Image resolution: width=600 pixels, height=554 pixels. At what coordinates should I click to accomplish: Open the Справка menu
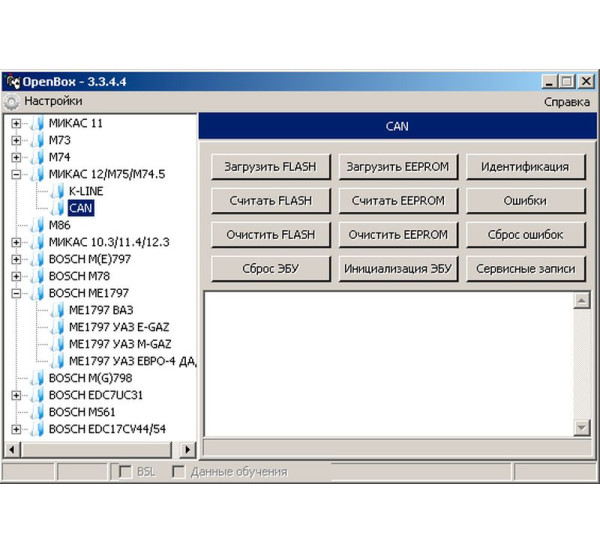point(566,101)
